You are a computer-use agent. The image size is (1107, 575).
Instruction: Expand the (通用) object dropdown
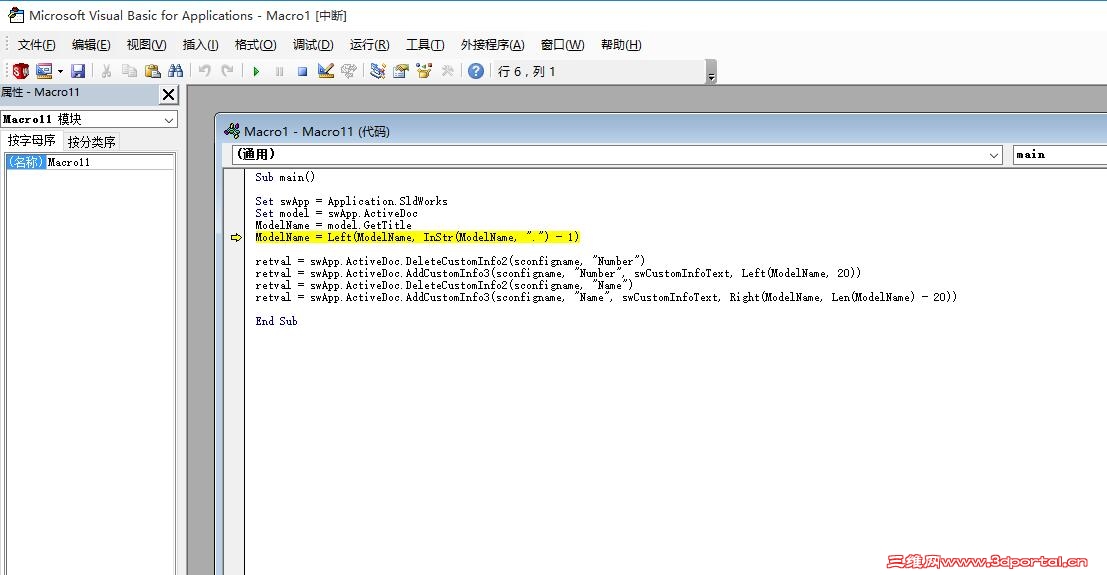click(x=994, y=155)
